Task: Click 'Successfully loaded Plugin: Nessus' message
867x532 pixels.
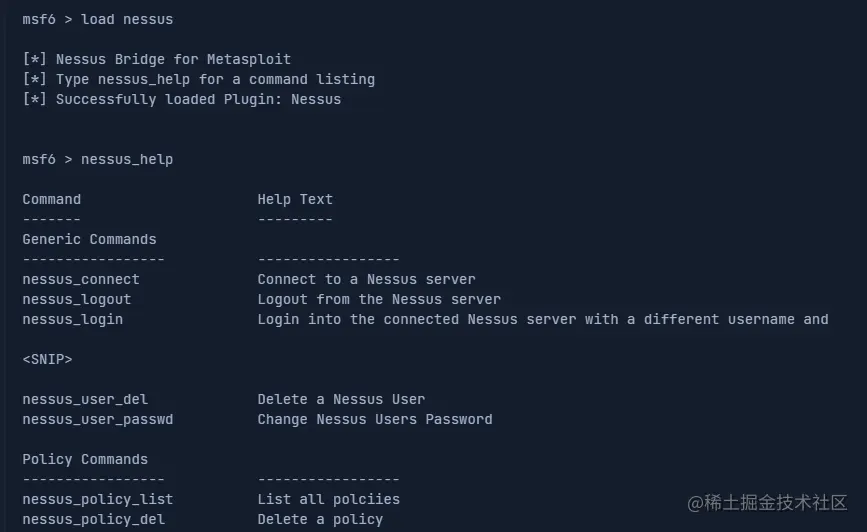Action: pos(198,99)
